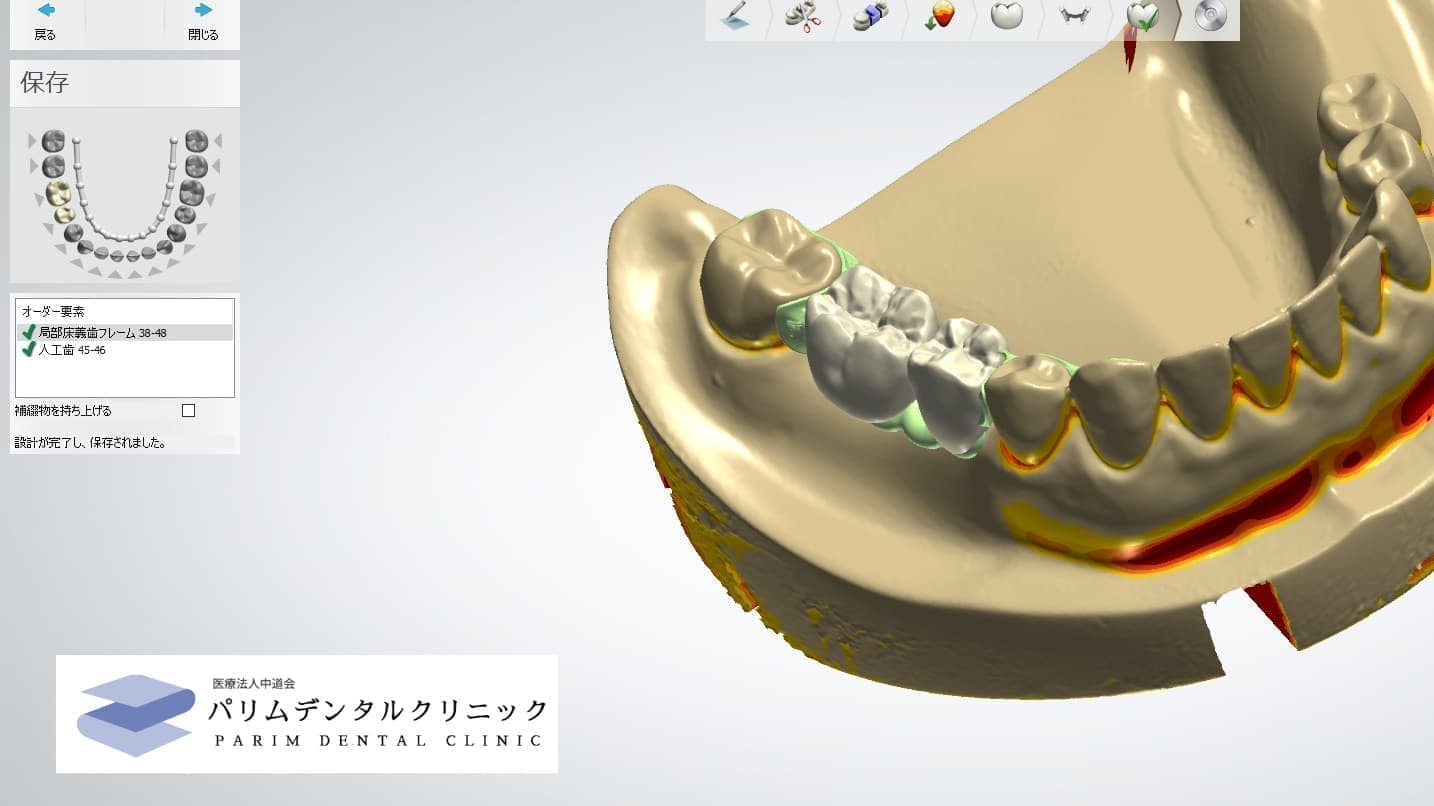Click the highlighted yellow molar in arch diagram

click(x=58, y=192)
